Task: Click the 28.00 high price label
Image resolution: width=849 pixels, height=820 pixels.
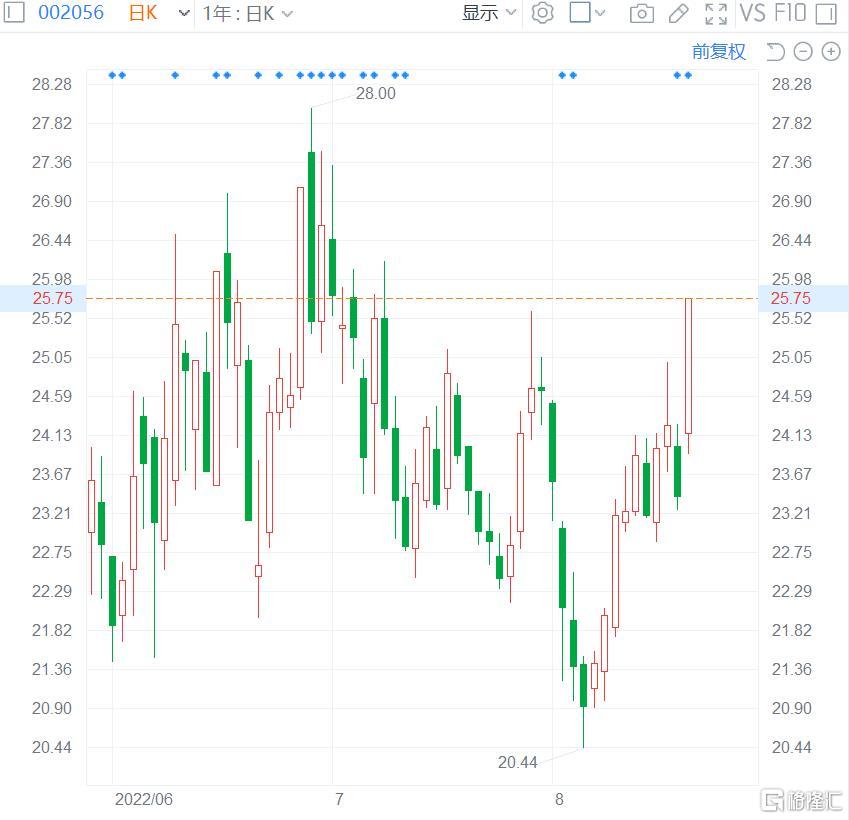Action: point(375,93)
